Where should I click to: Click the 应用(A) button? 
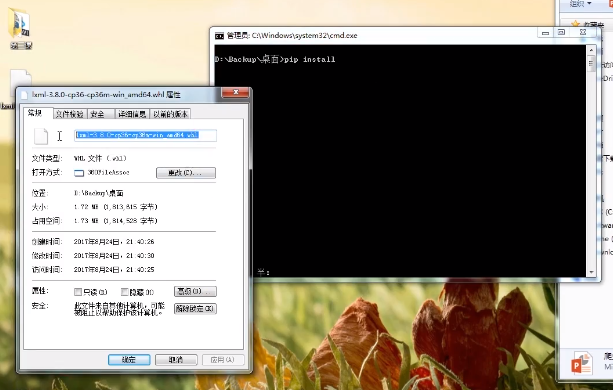(223, 360)
